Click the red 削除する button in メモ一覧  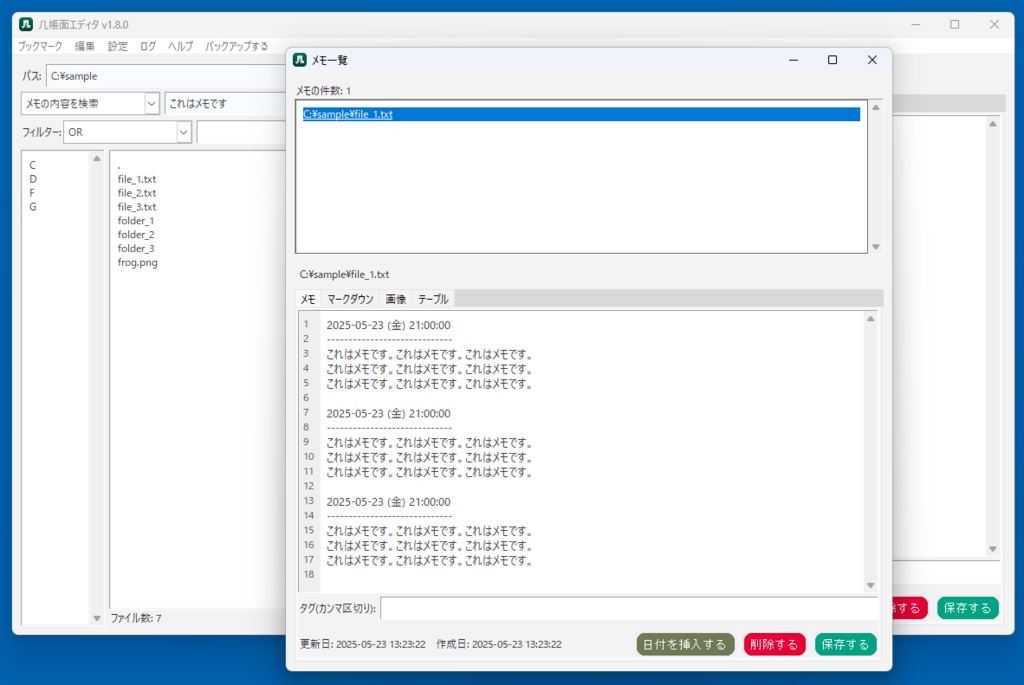tap(774, 645)
